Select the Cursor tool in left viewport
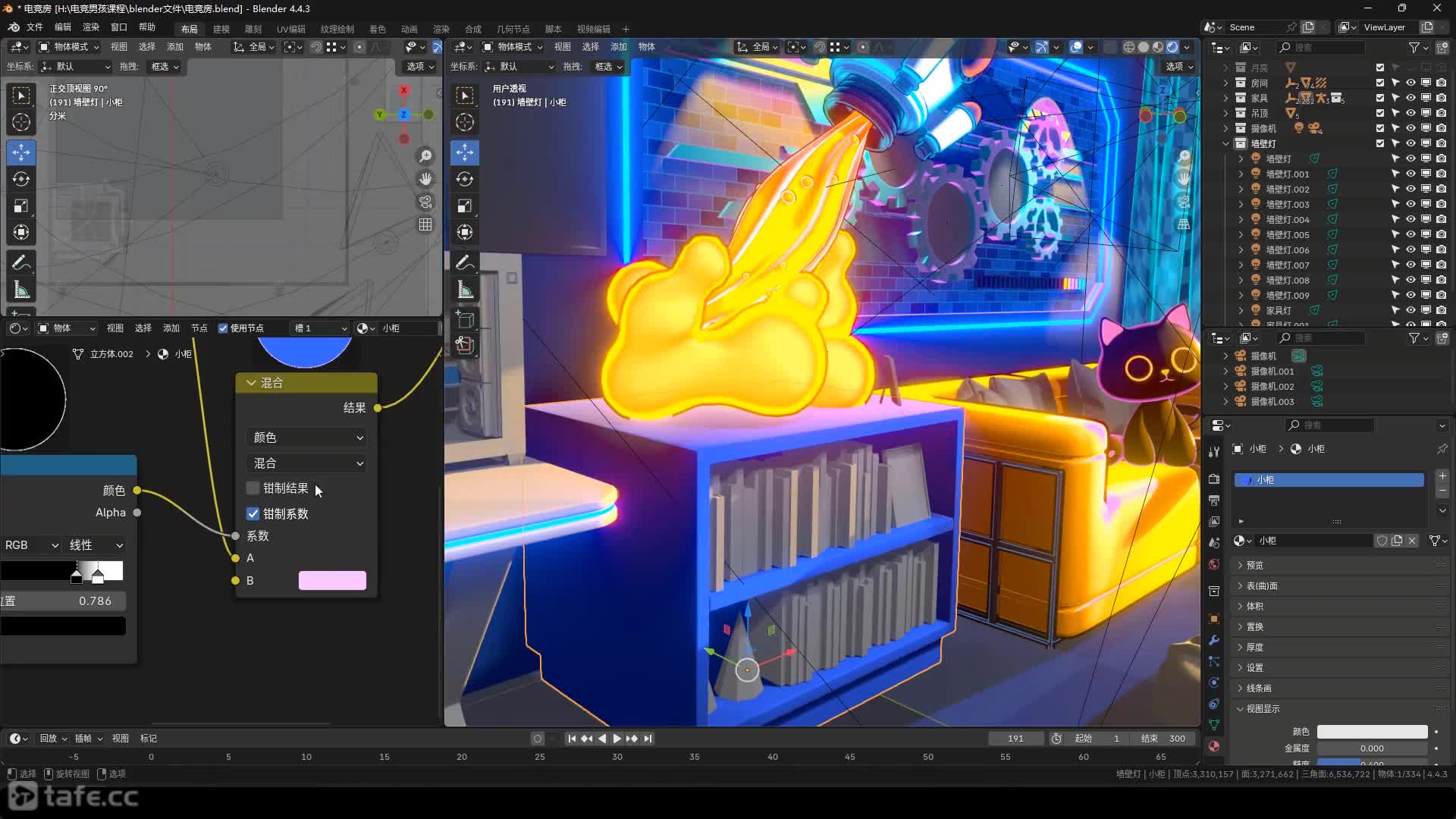 [21, 122]
